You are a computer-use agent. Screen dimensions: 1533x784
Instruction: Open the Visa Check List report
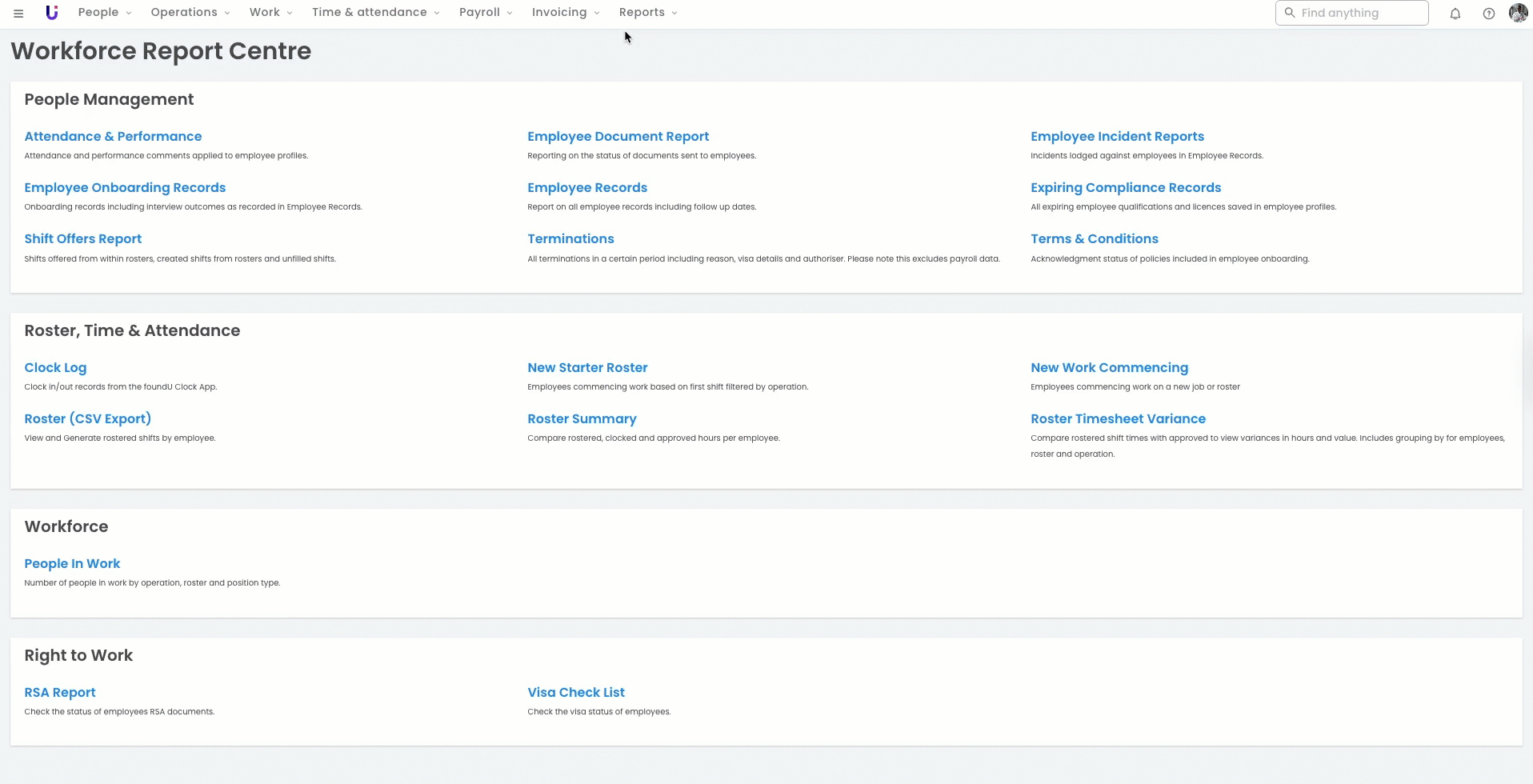tap(576, 693)
